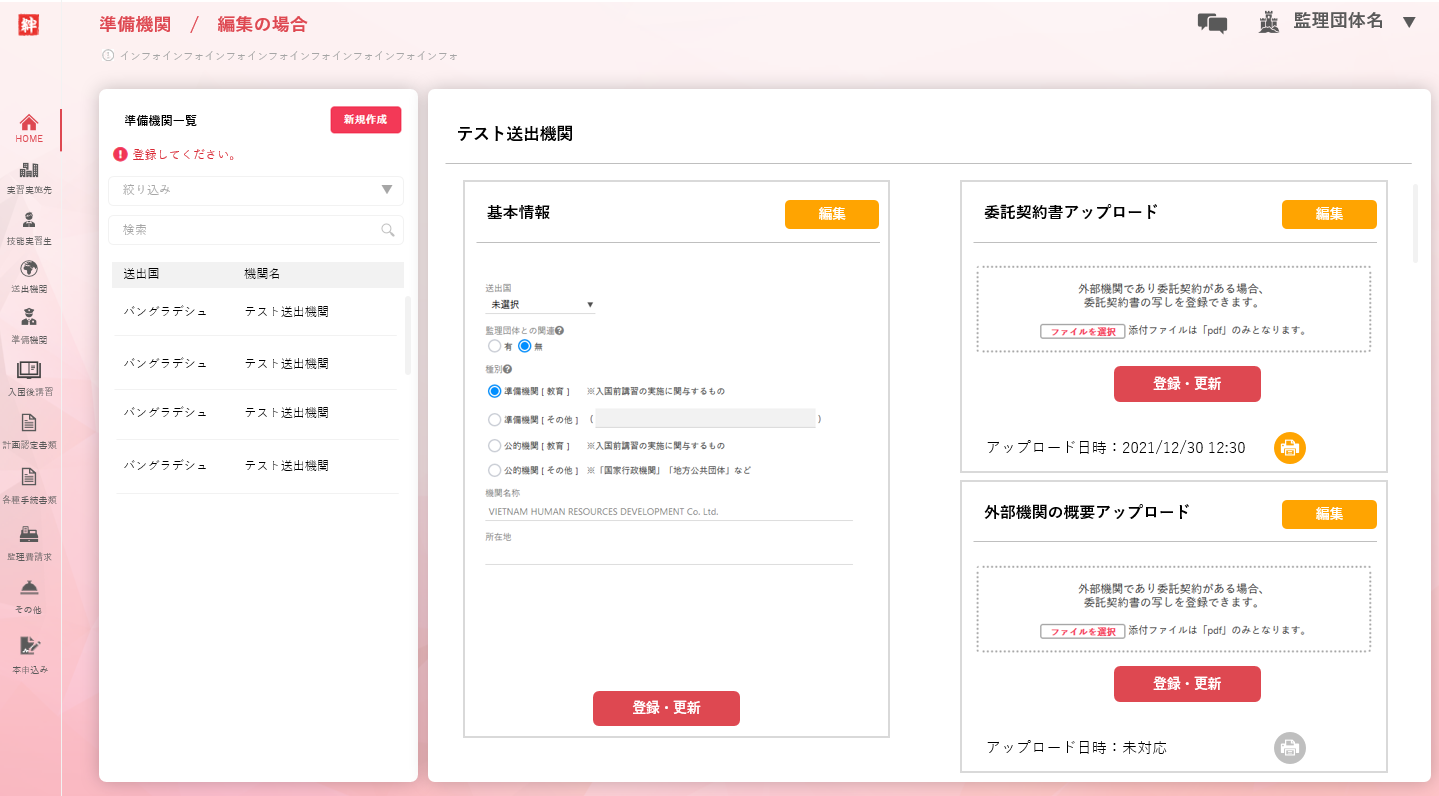The height and width of the screenshot is (796, 1439).
Task: Click 登録・更新 under 基本情報
Action: pyautogui.click(x=666, y=708)
